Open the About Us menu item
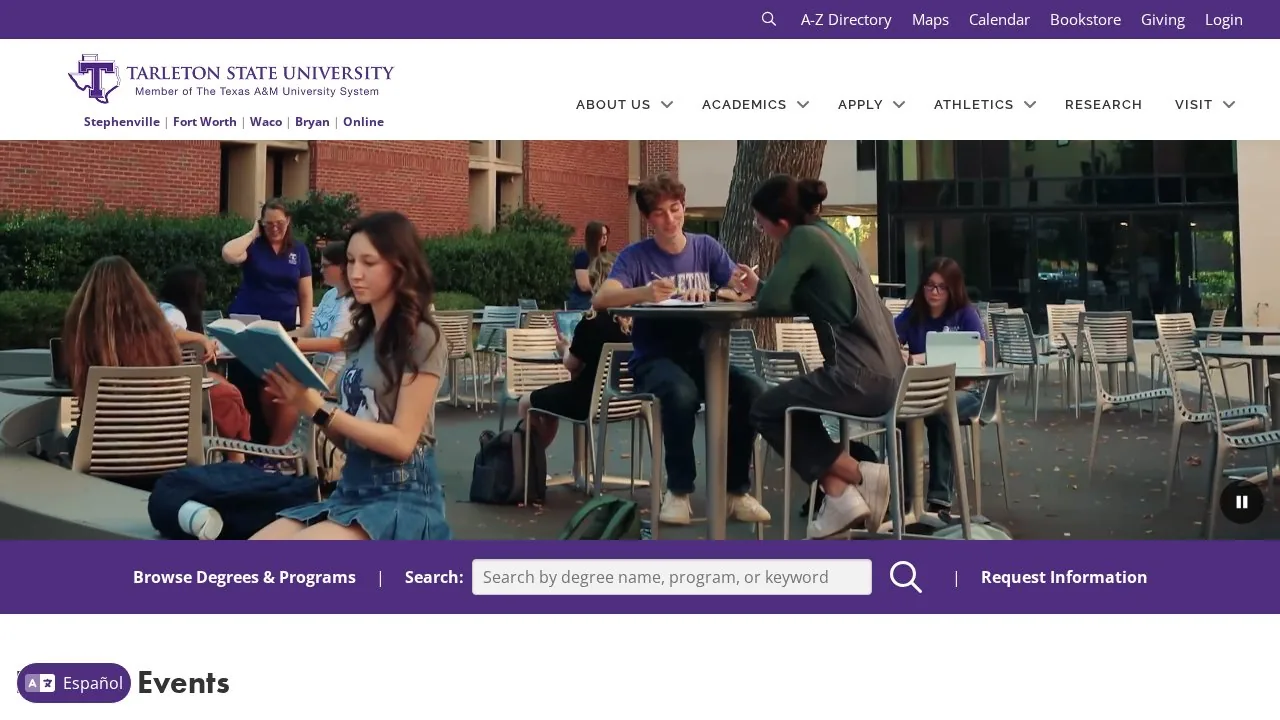Screen dimensions: 1280x720 pyautogui.click(x=613, y=104)
